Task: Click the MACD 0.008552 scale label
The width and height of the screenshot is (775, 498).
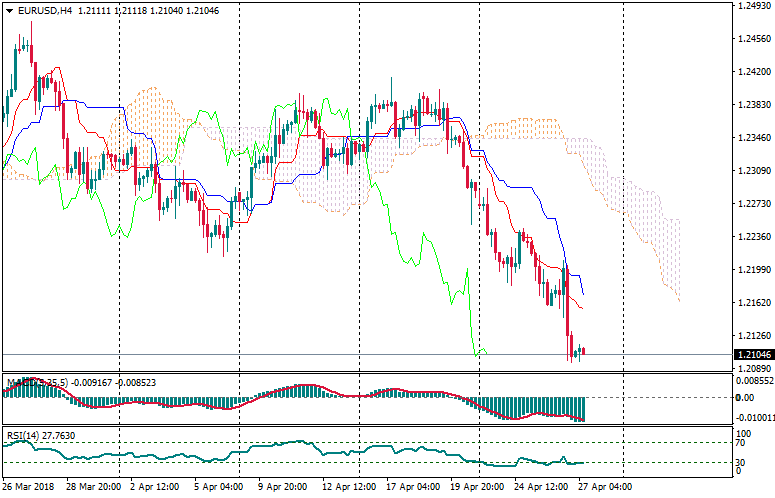Action: coord(755,381)
